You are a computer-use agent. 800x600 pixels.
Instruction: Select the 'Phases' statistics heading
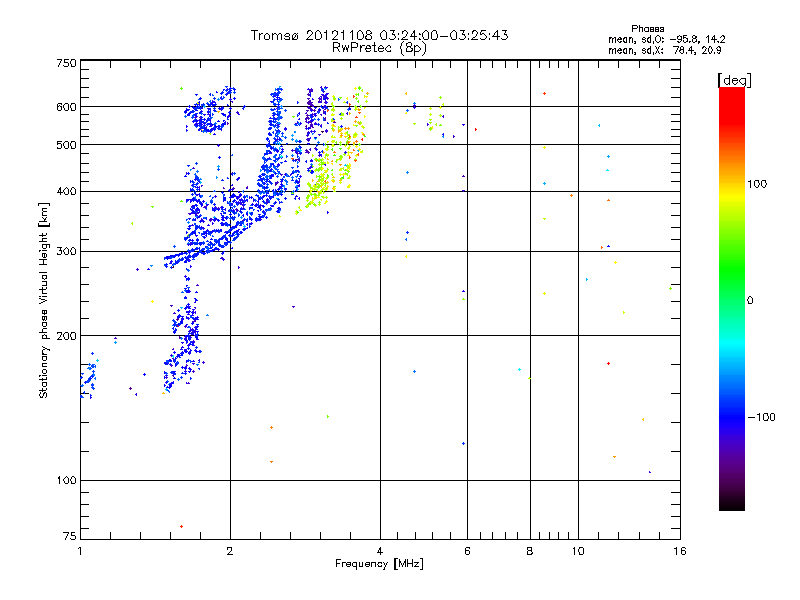(x=647, y=29)
